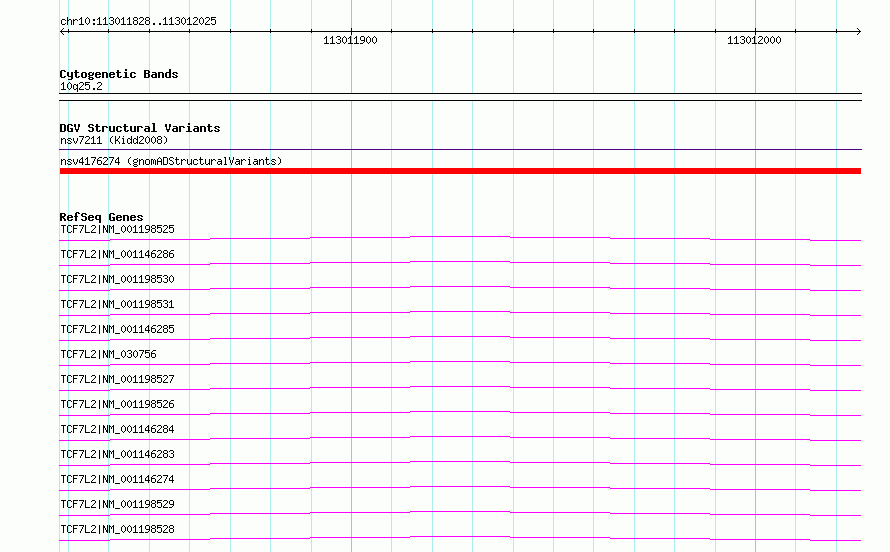
Task: Click the red nsv4176274 variant bar
Action: tap(460, 171)
